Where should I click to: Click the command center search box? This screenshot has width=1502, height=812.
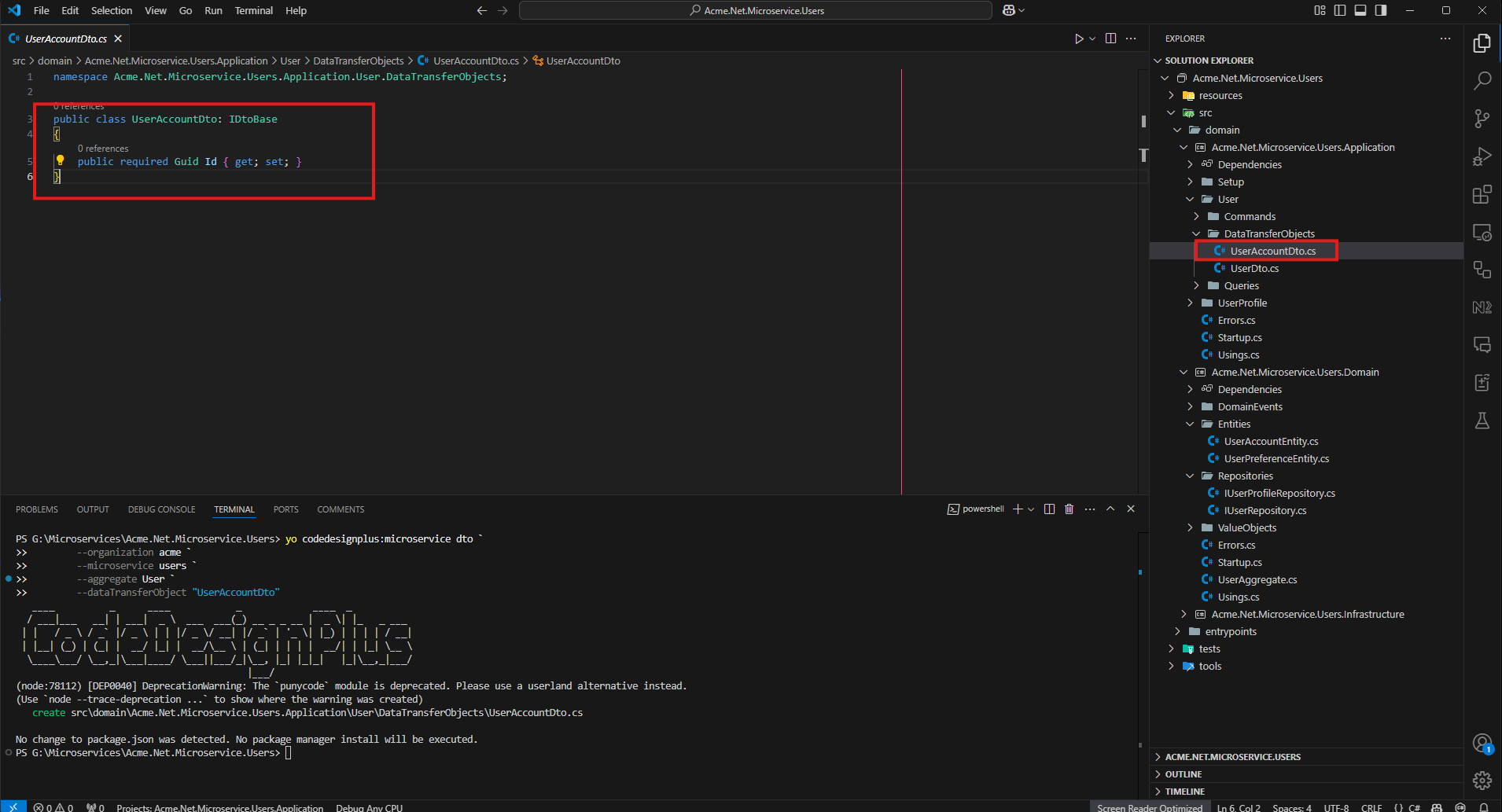pyautogui.click(x=756, y=10)
